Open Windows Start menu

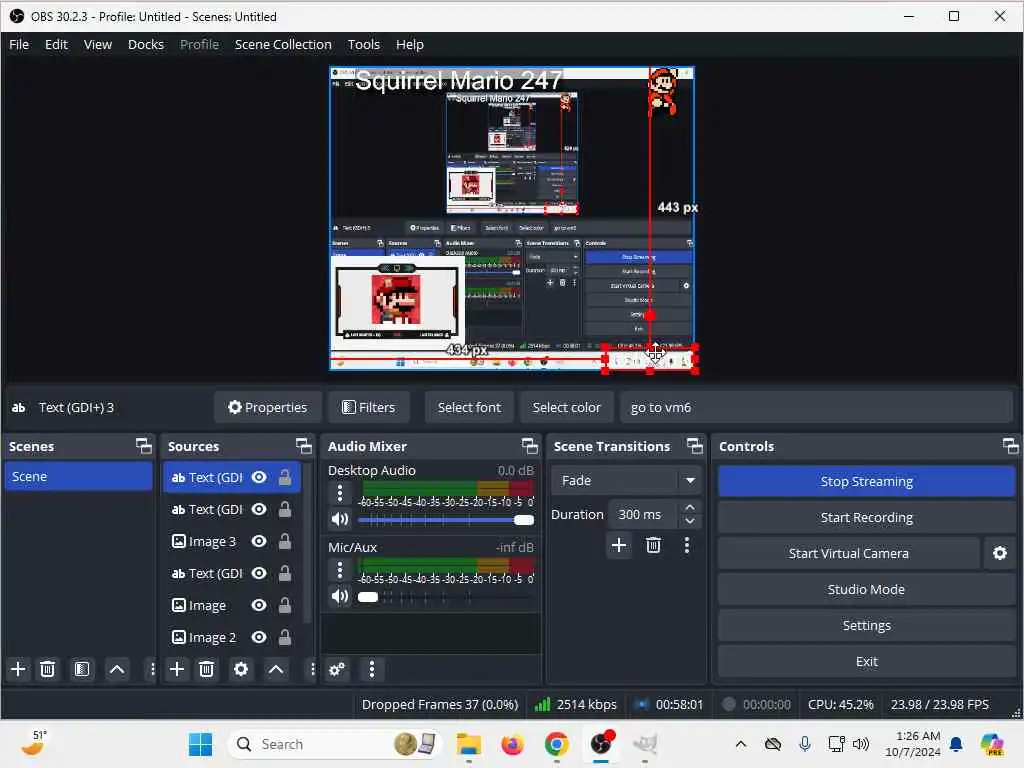tap(200, 744)
